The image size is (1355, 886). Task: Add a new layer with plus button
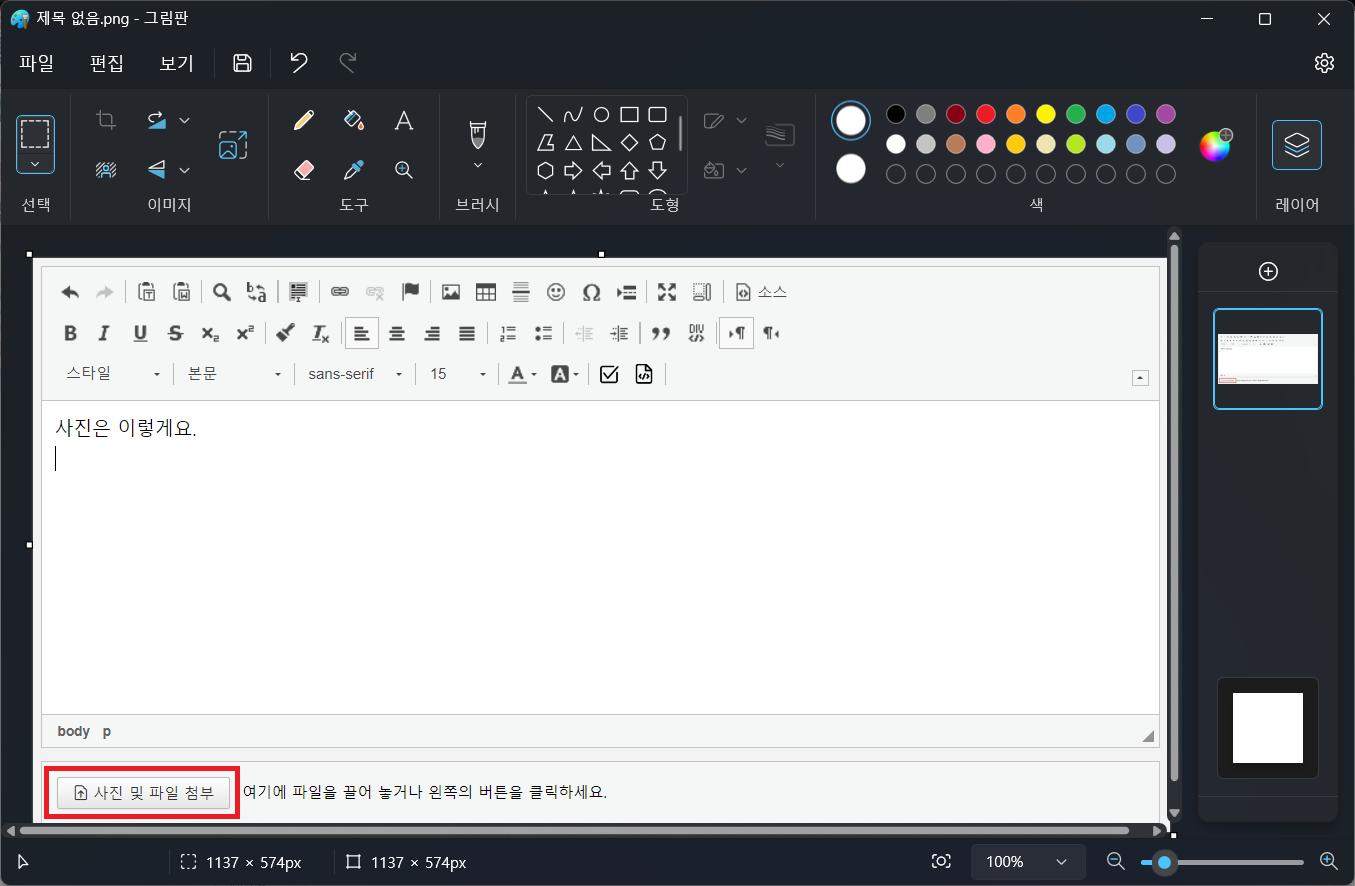1268,271
